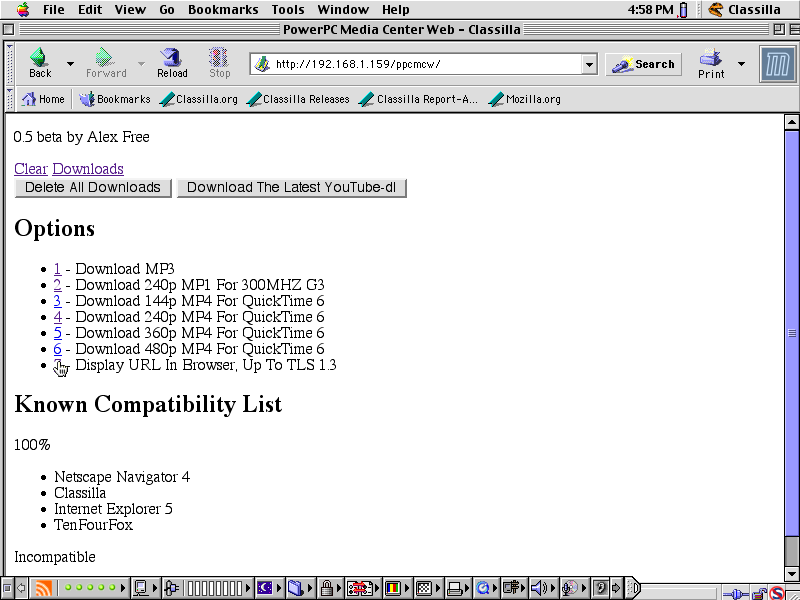The width and height of the screenshot is (800, 600).
Task: Open the Mozilla.org bookmark
Action: coord(524,99)
